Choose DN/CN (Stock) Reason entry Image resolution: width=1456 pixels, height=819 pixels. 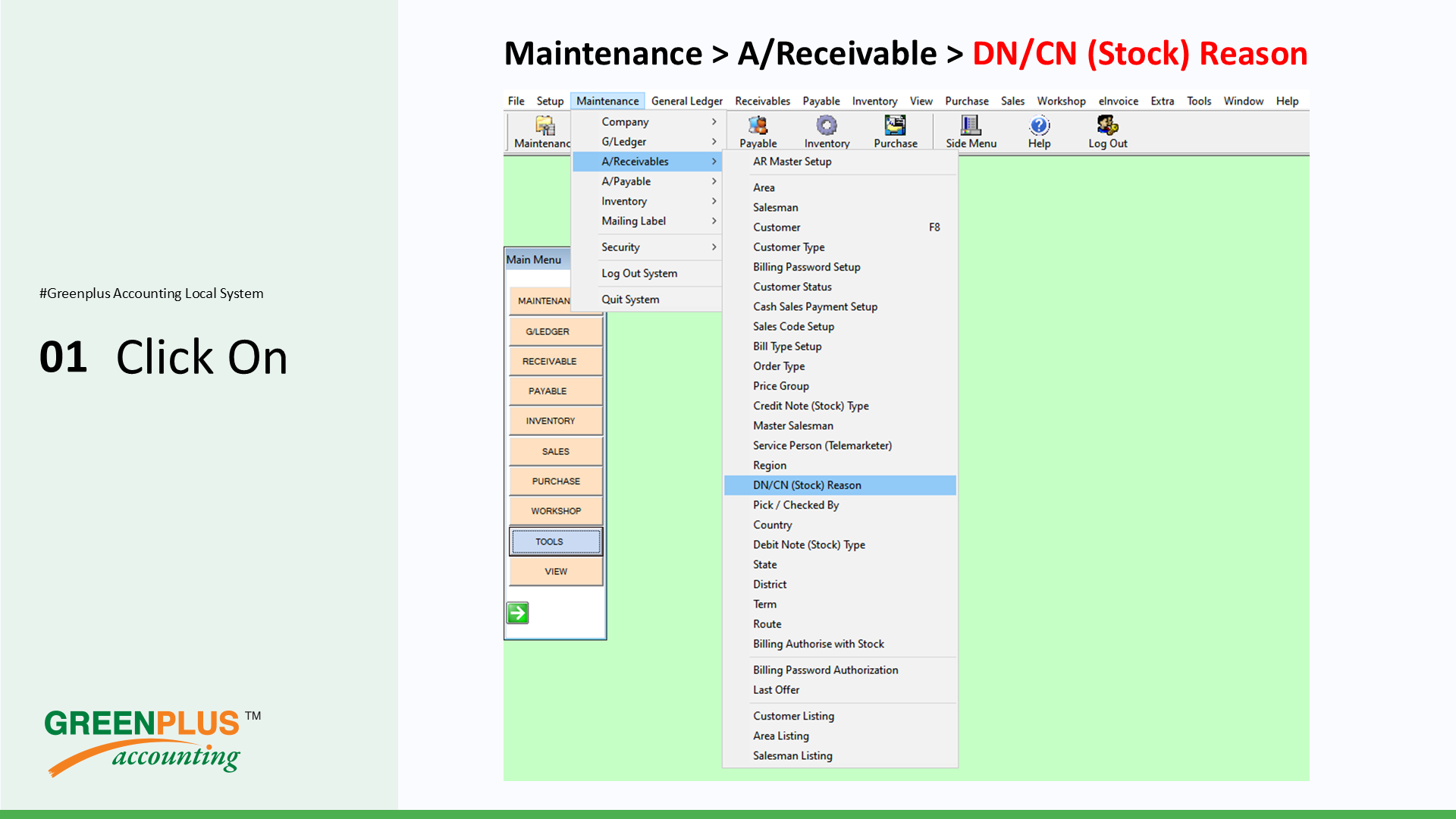(840, 485)
